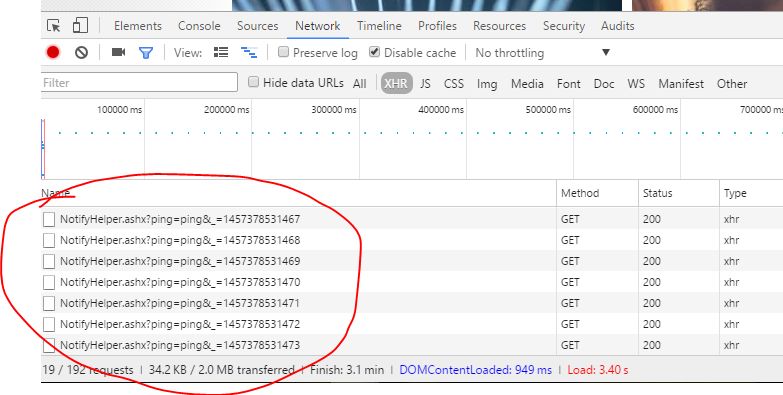783x395 pixels.
Task: Click the Filter text input field
Action: click(x=139, y=82)
